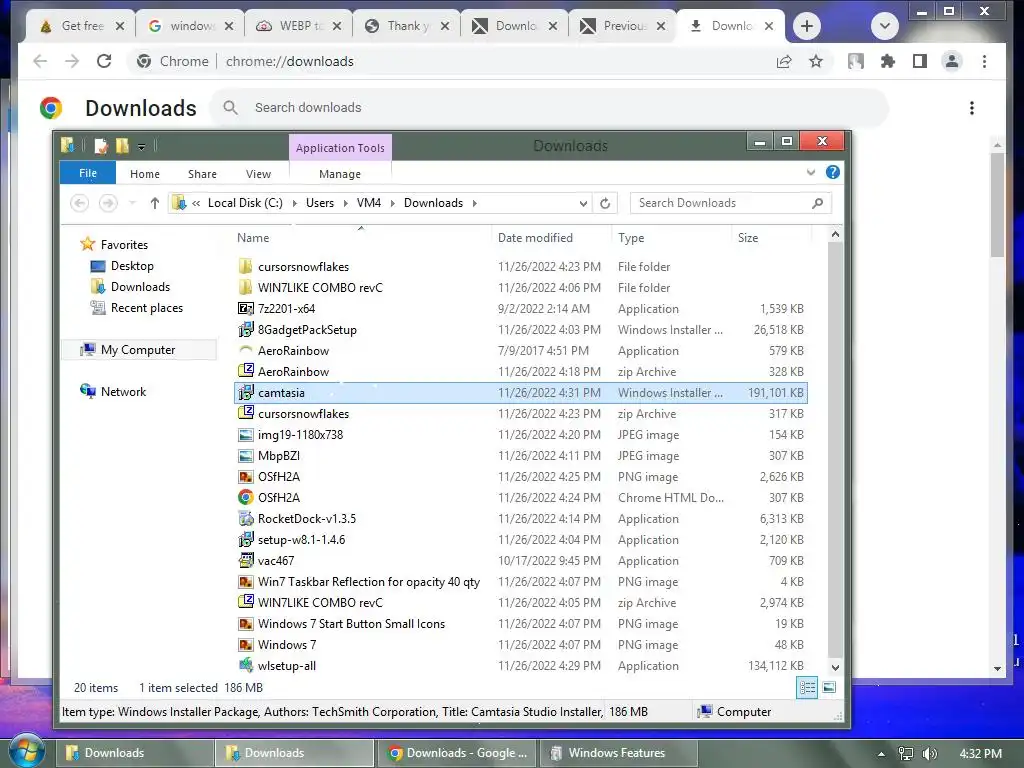
Task: Open Chrome downloads page more-actions menu
Action: pyautogui.click(x=972, y=108)
